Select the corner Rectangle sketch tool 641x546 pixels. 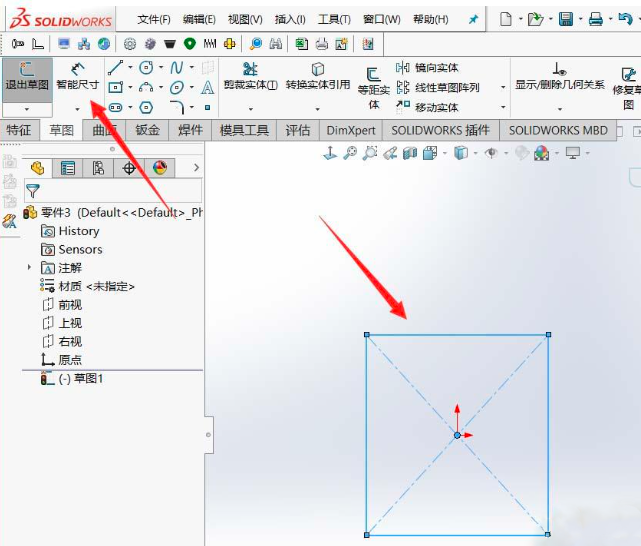(116, 87)
